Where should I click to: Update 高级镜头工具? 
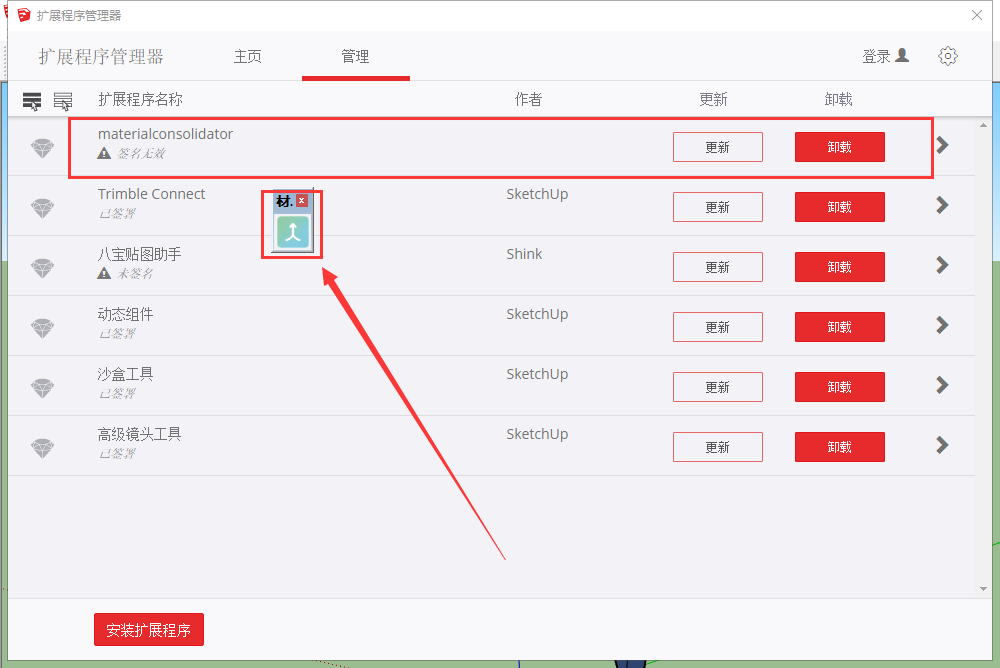717,447
